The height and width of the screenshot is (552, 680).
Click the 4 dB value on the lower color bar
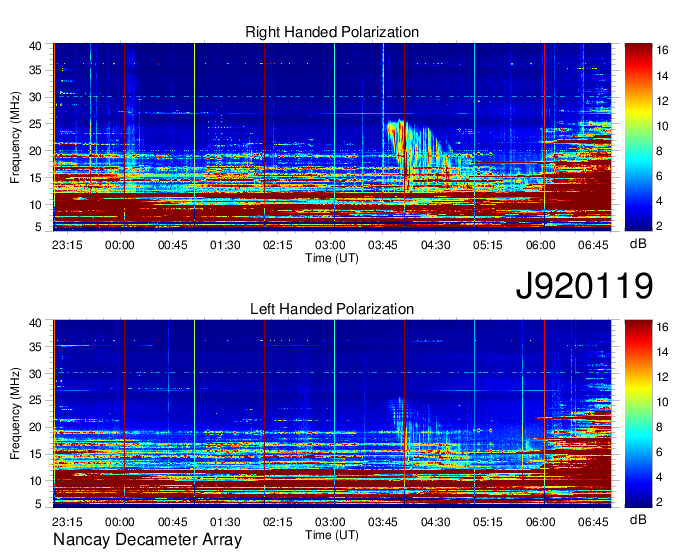(659, 477)
